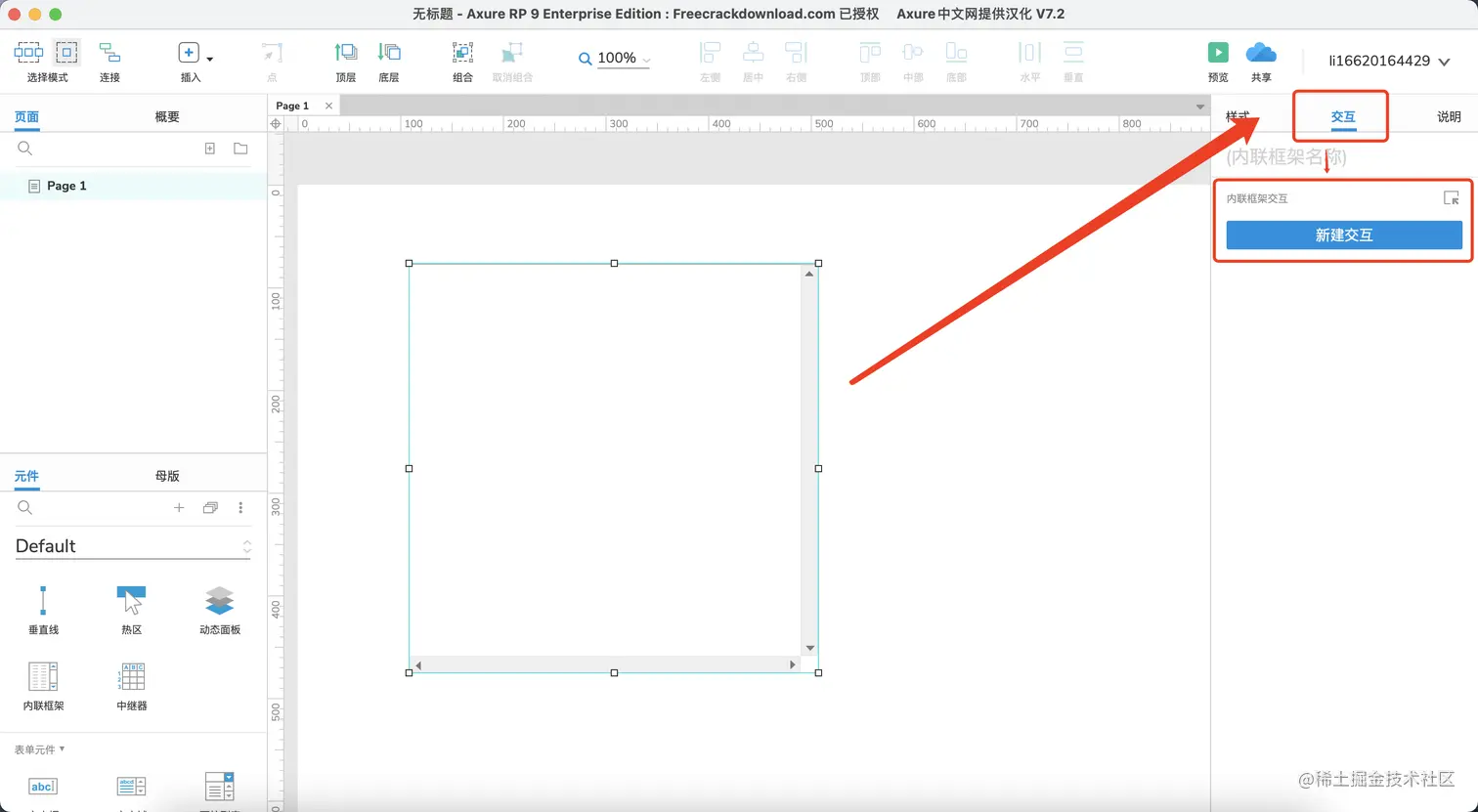Click the 取消组合 ungroup icon
The width and height of the screenshot is (1478, 812).
click(512, 53)
